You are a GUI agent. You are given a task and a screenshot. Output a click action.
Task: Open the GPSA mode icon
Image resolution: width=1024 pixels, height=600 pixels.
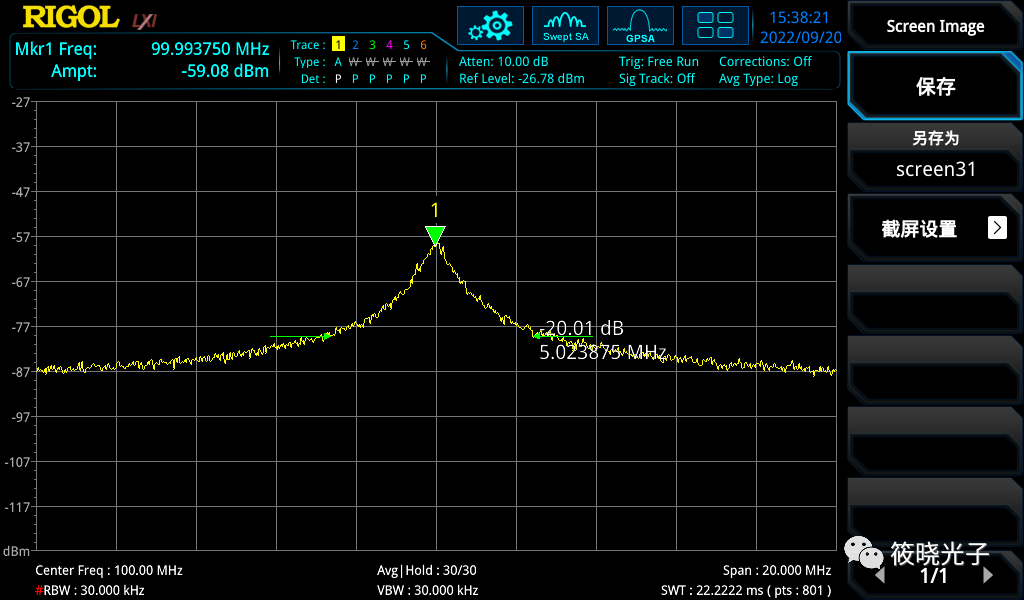click(640, 25)
